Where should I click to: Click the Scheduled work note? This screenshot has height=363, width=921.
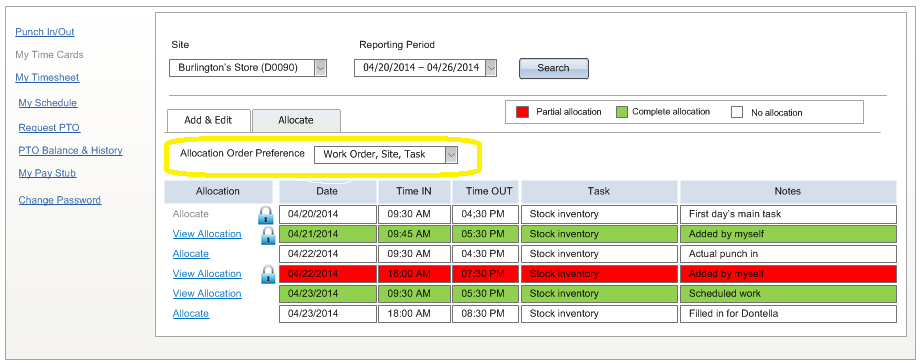point(788,294)
